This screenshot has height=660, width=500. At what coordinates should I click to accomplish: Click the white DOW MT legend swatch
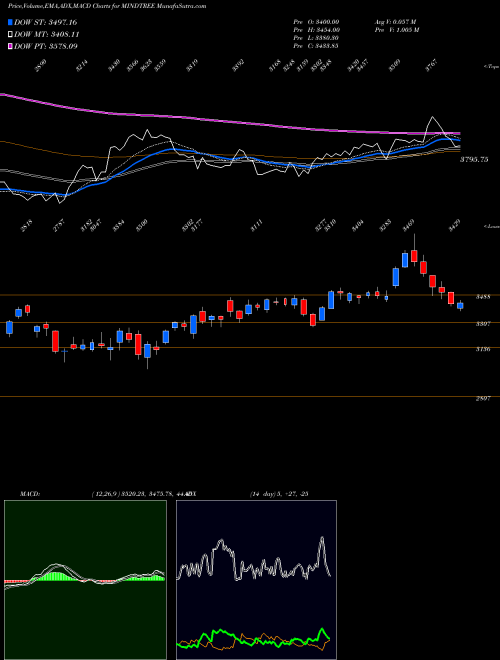(10, 35)
